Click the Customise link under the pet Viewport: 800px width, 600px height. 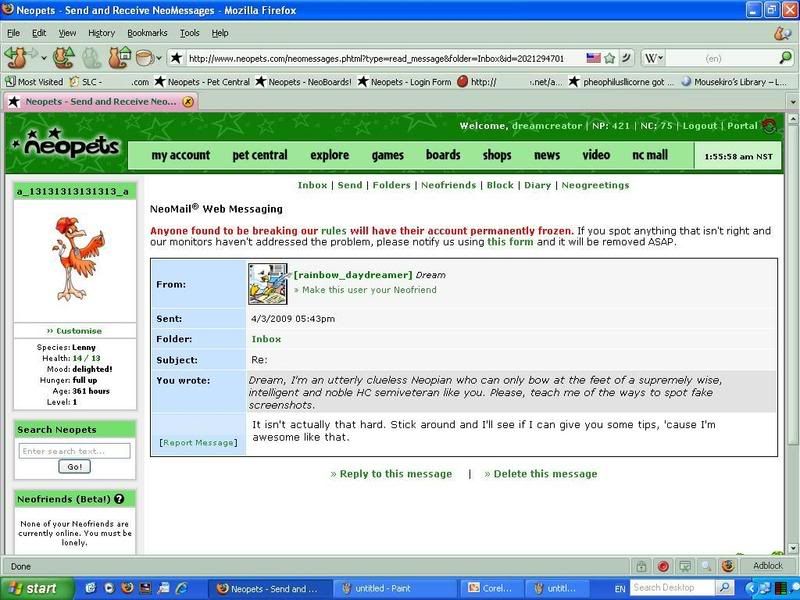(x=74, y=331)
